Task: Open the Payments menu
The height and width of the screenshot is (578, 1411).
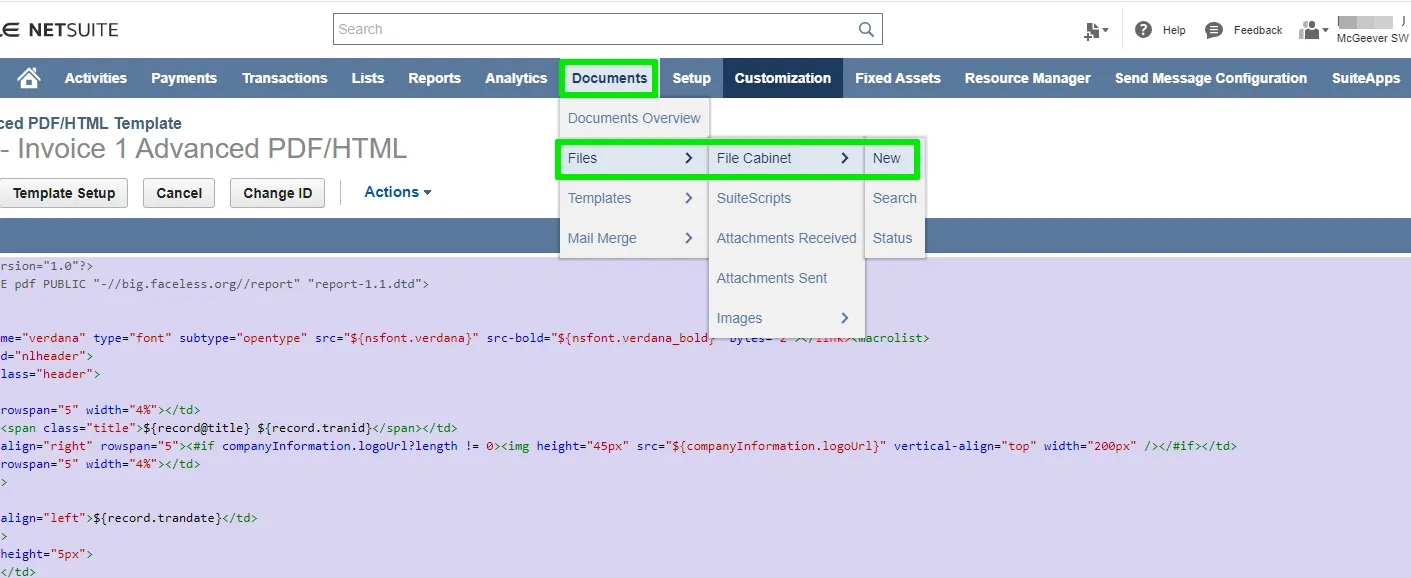Action: pyautogui.click(x=184, y=78)
